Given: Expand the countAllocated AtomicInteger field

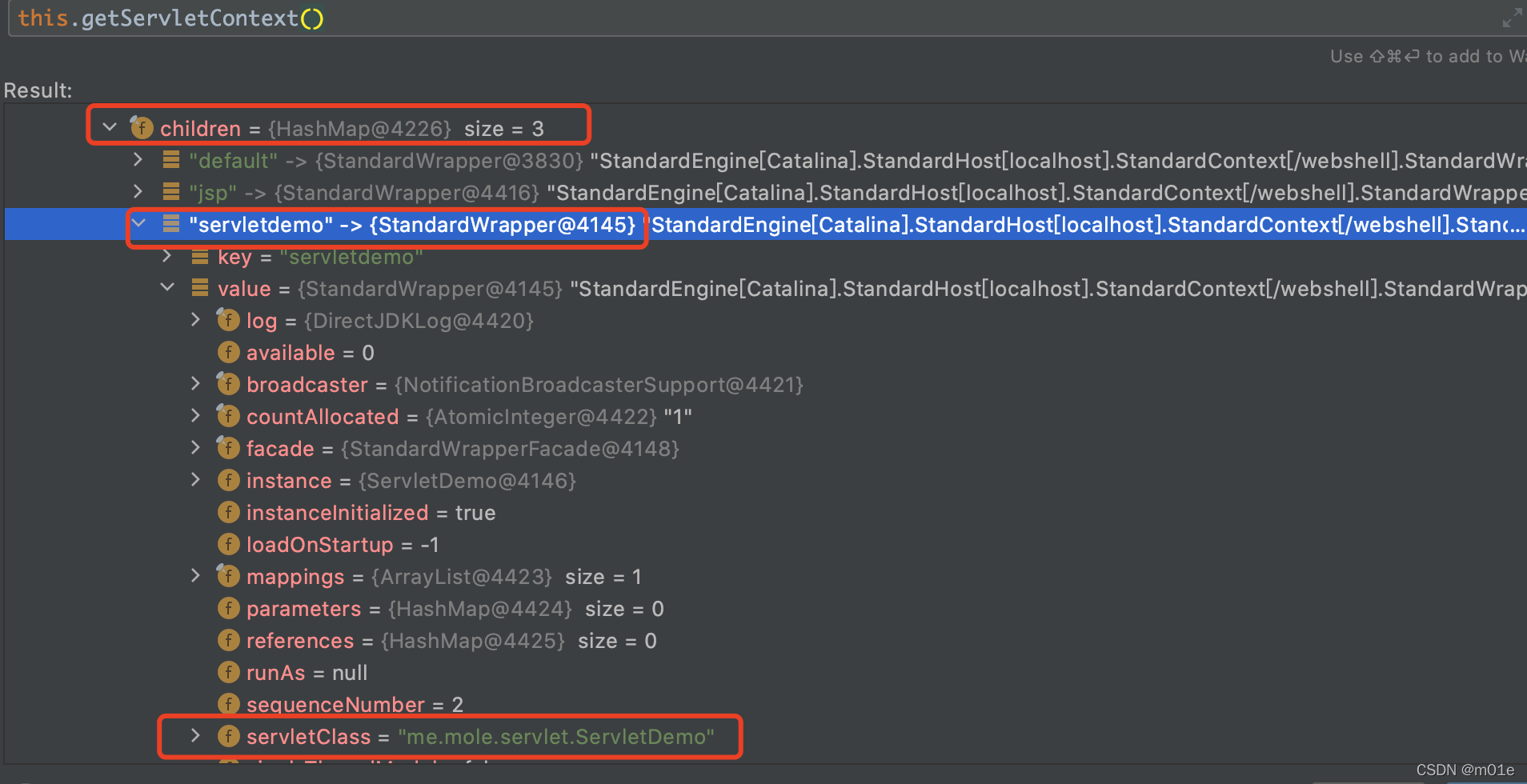Looking at the screenshot, I should point(196,416).
